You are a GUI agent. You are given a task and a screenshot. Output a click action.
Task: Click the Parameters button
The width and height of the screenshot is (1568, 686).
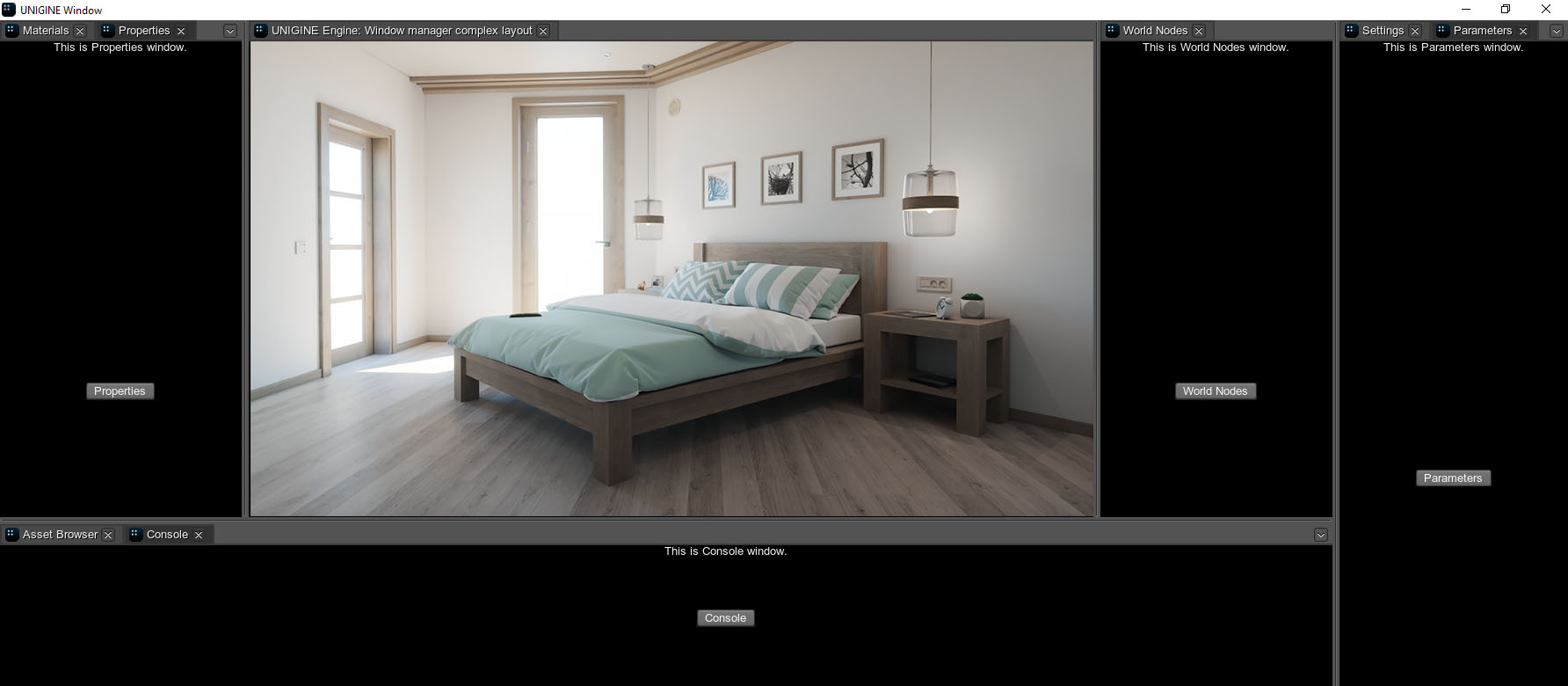[x=1452, y=478]
